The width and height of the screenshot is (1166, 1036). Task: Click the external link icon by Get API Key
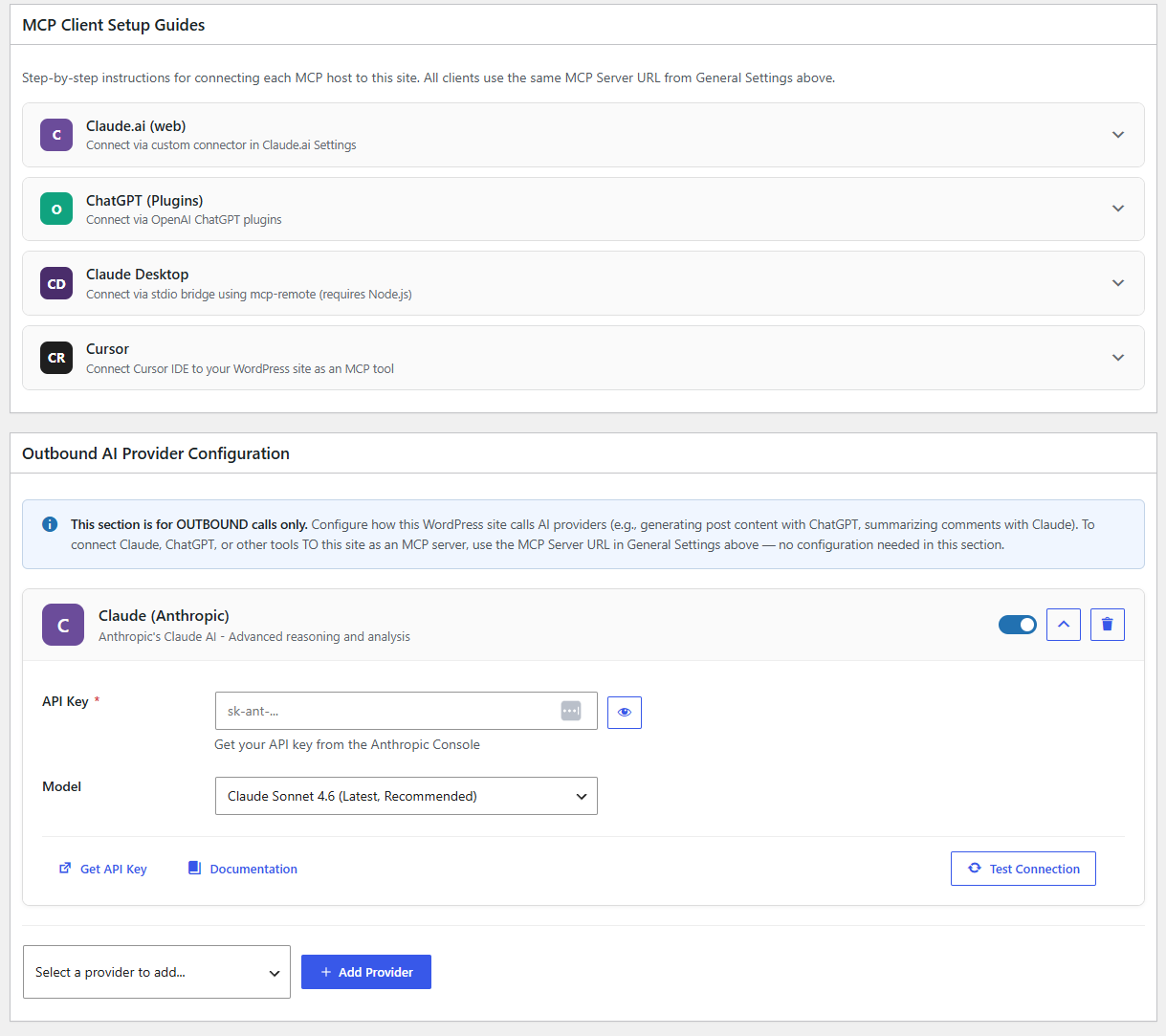[65, 868]
